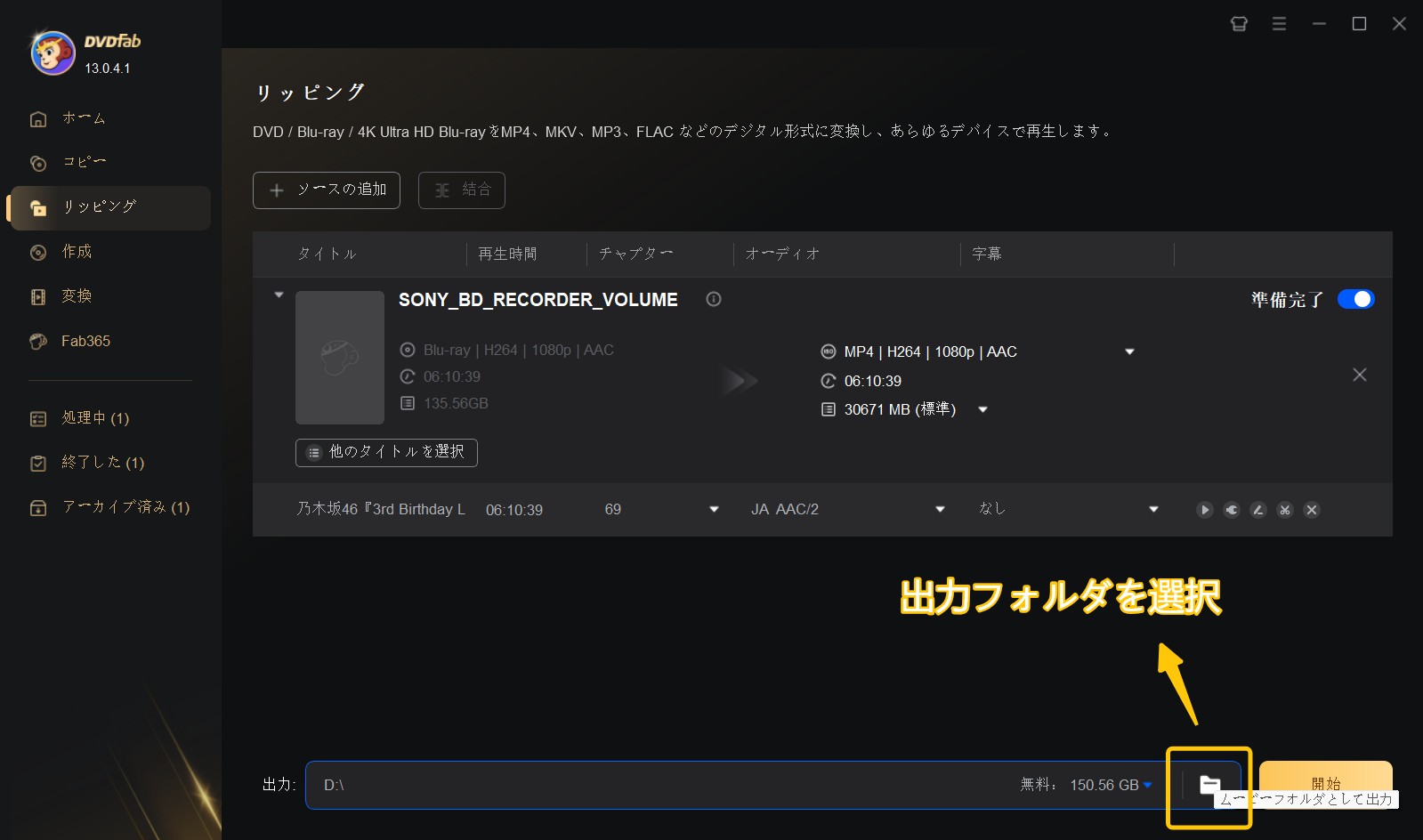The width and height of the screenshot is (1423, 840).
Task: Click the 再生時間 column header
Action: click(x=507, y=254)
